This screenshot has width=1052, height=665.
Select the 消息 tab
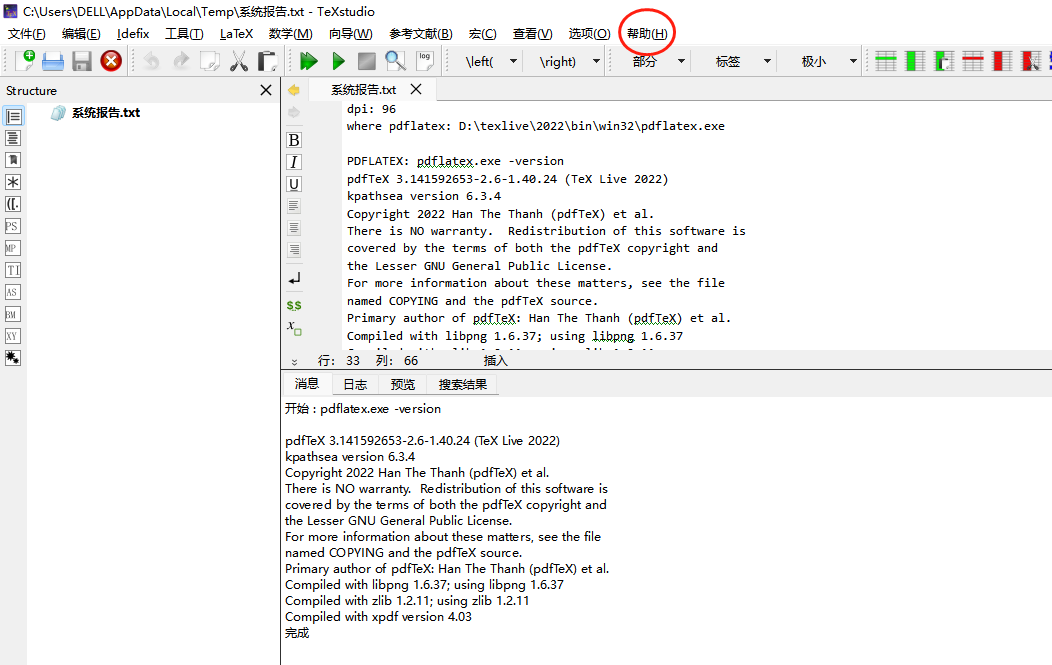tap(307, 384)
